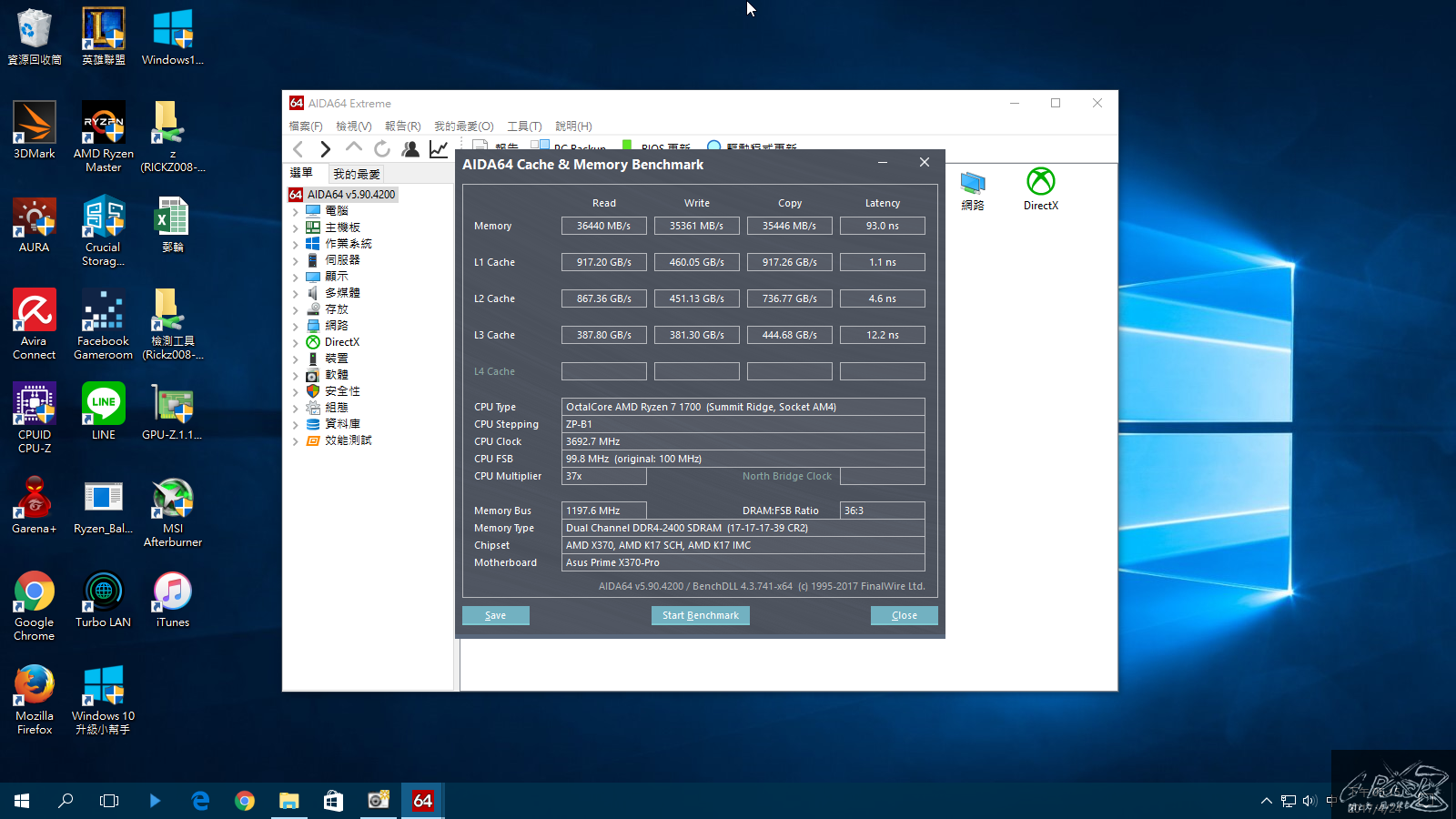This screenshot has width=1456, height=819.
Task: Open Avira Connect desktop icon
Action: click(35, 325)
